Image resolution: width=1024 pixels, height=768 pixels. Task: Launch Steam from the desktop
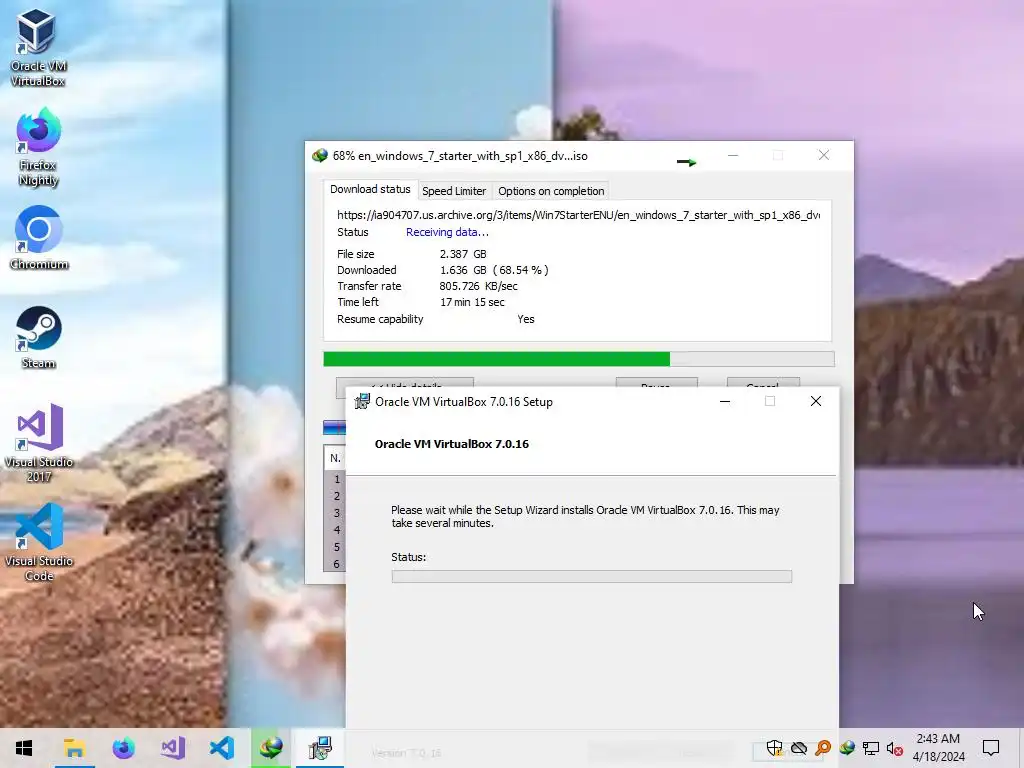coord(39,337)
